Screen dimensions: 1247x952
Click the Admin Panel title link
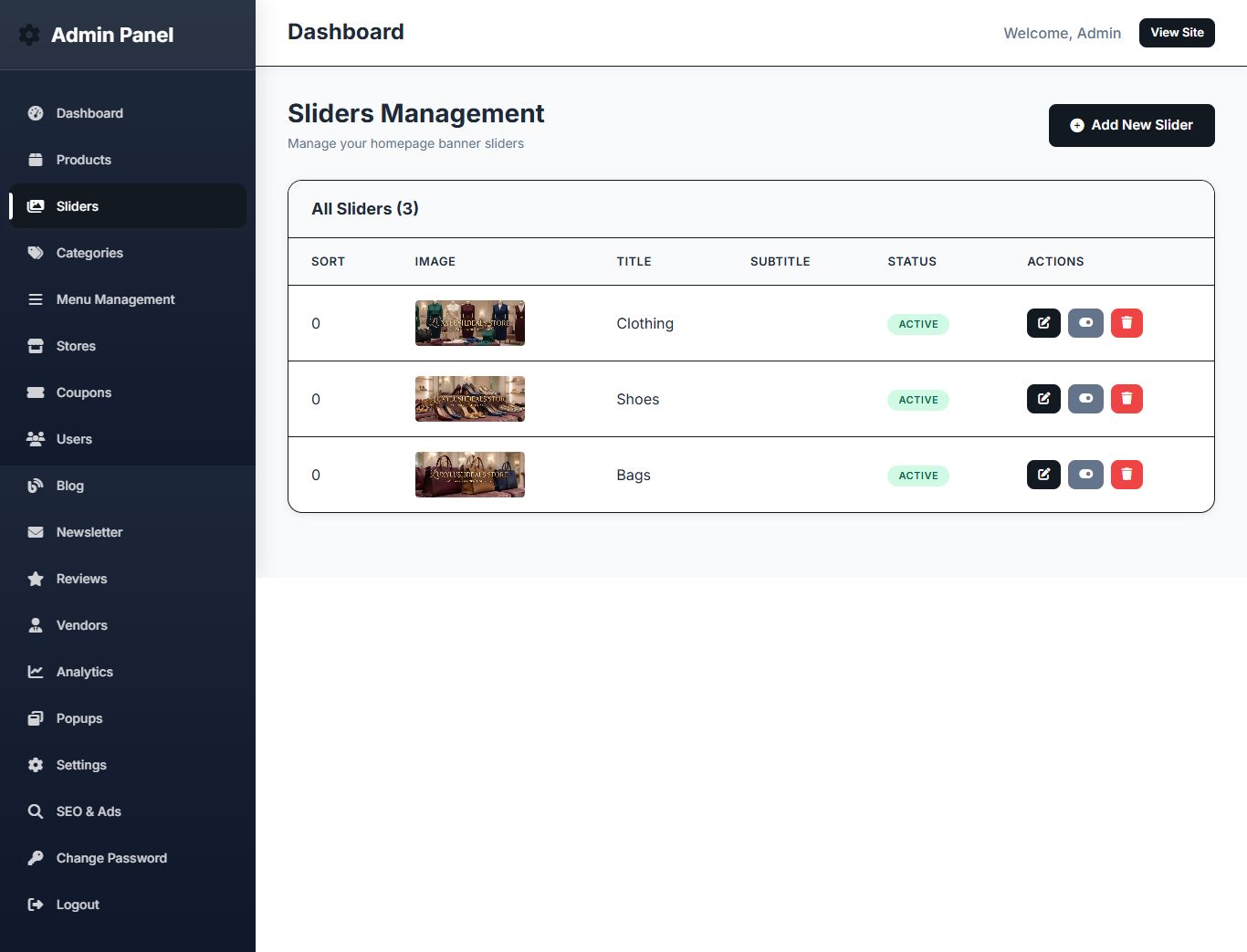pyautogui.click(x=112, y=35)
